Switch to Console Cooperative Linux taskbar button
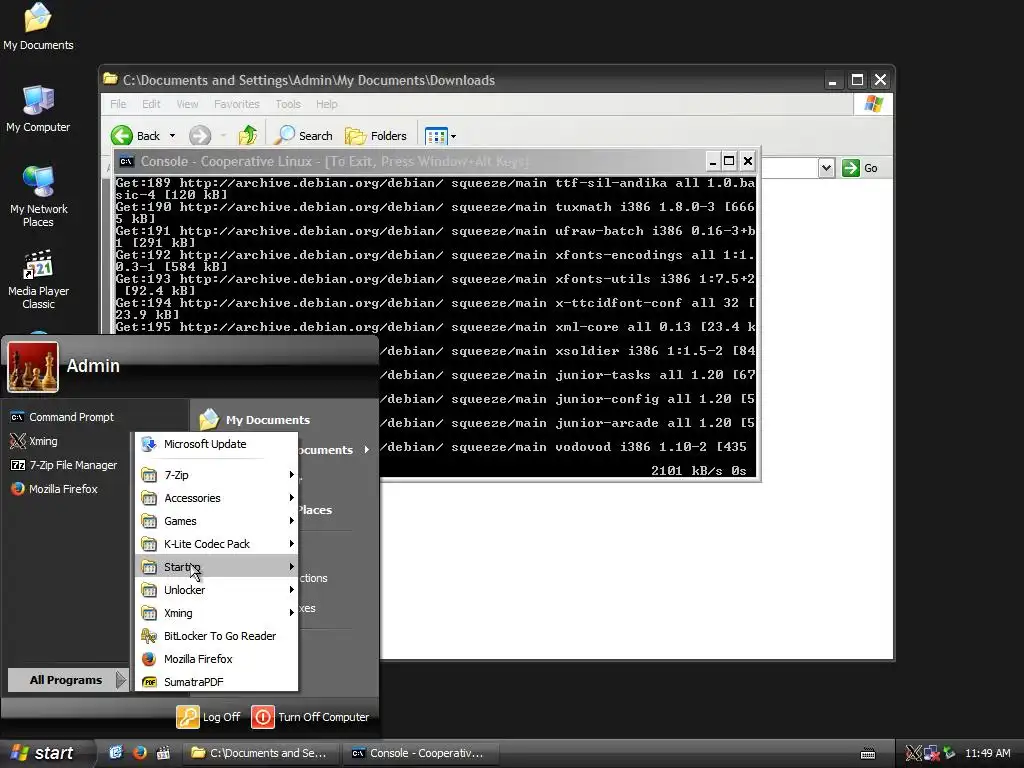 click(422, 753)
